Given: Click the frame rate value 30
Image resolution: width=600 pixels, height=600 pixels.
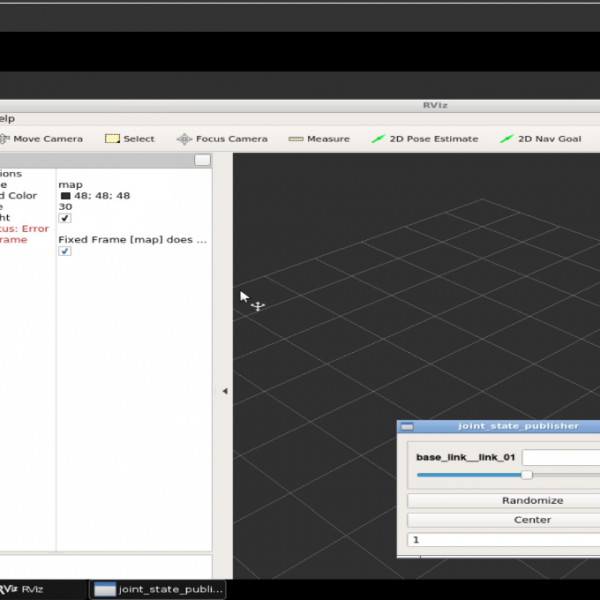Looking at the screenshot, I should 65,207.
